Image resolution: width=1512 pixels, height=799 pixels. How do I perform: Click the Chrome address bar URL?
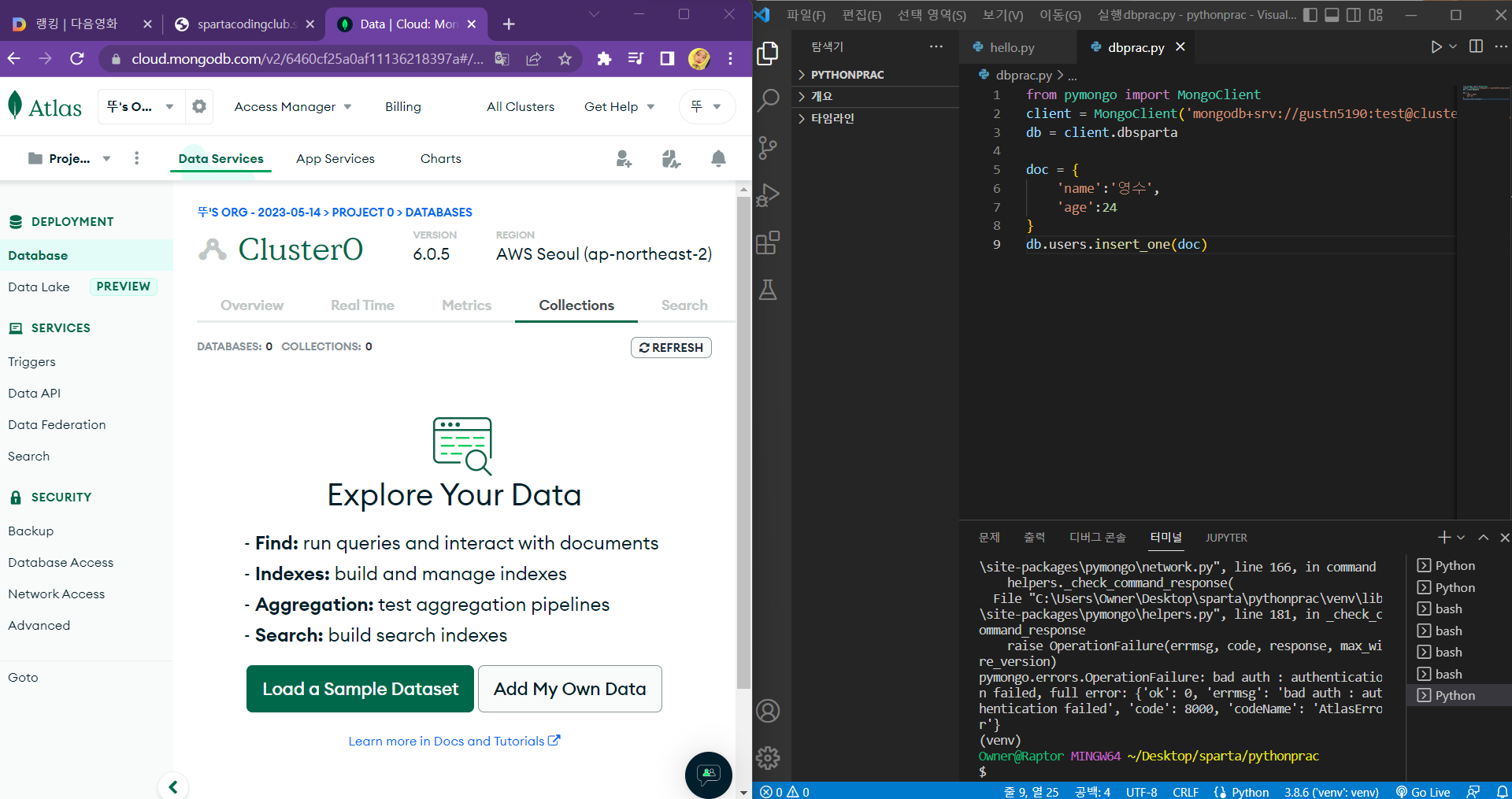click(x=307, y=58)
